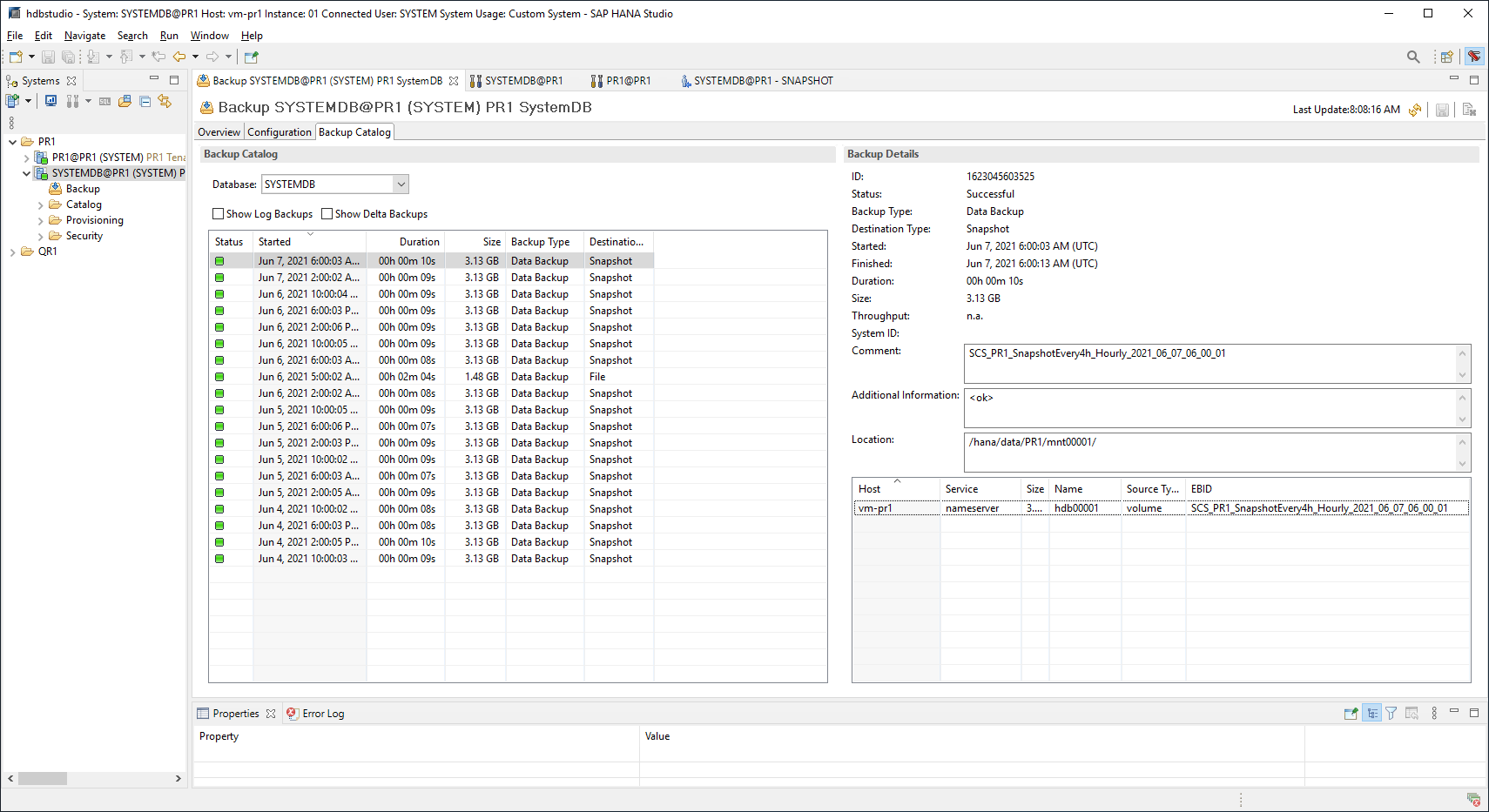Screen dimensions: 1489x812
Task: Click the Link with Editor arrows icon
Action: (165, 102)
